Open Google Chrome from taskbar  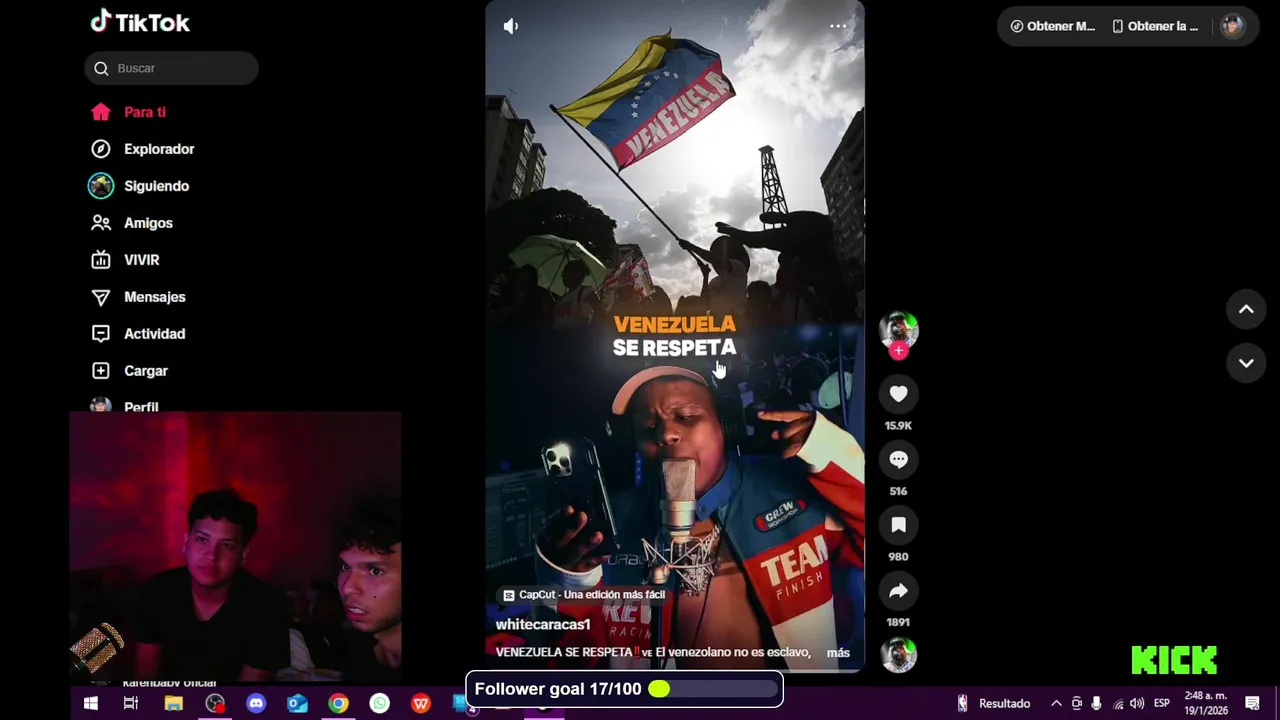coord(338,704)
